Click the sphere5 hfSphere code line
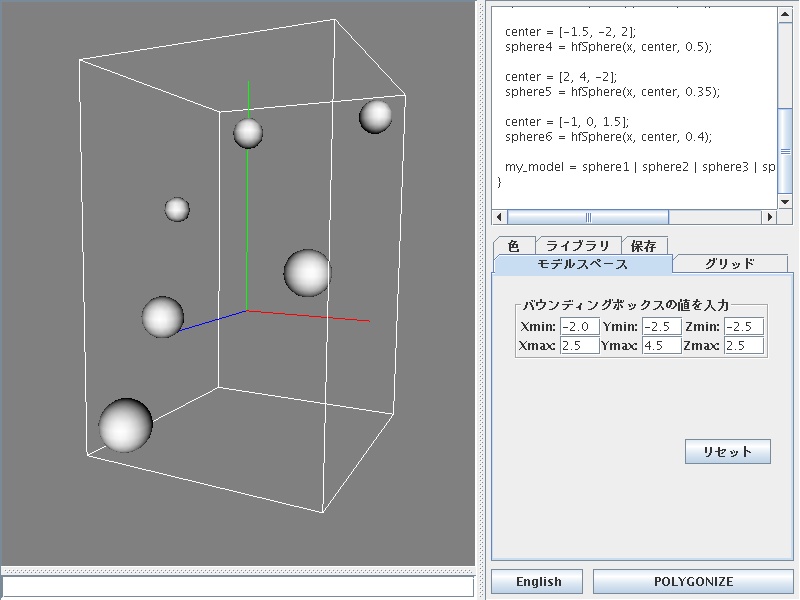800x600 pixels. click(x=612, y=92)
